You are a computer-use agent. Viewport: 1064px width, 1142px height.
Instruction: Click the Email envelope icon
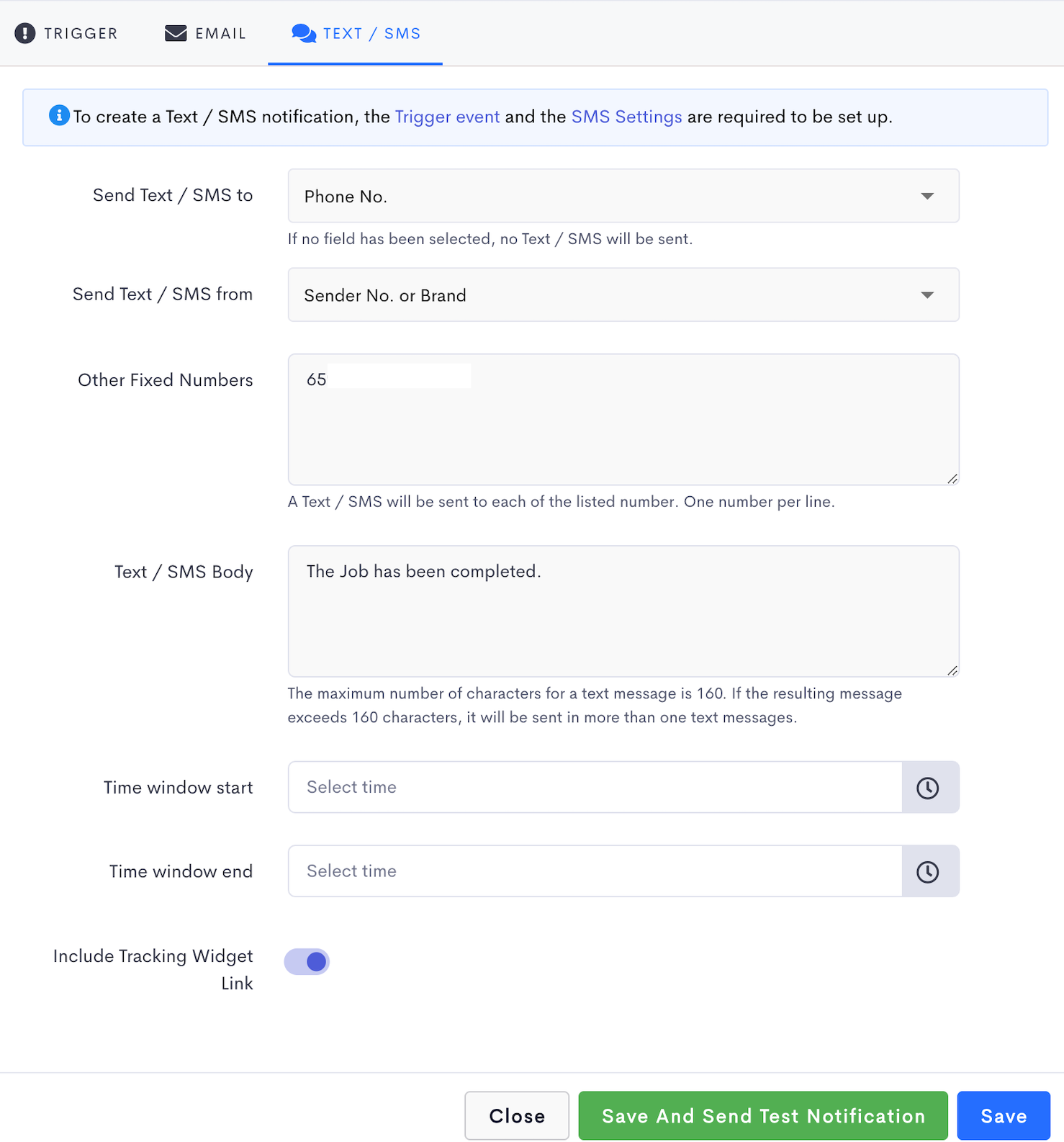tap(176, 34)
